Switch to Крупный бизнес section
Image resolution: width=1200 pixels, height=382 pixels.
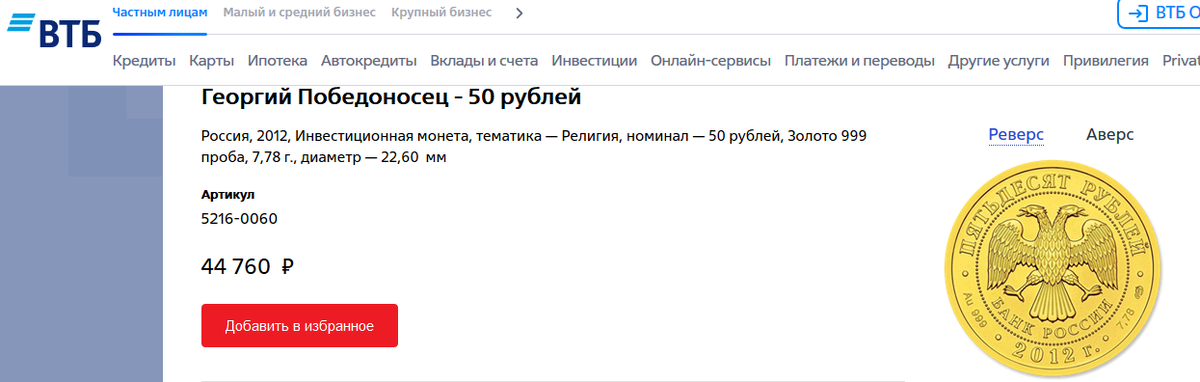click(441, 13)
